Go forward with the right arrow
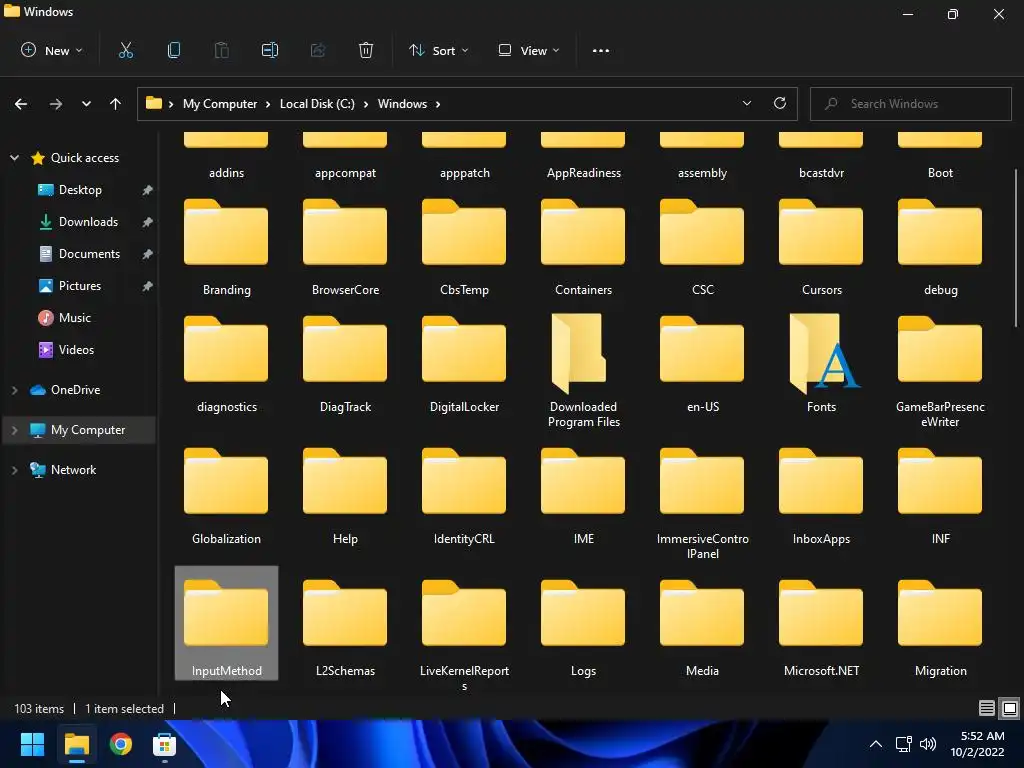Viewport: 1024px width, 768px height. pos(56,104)
